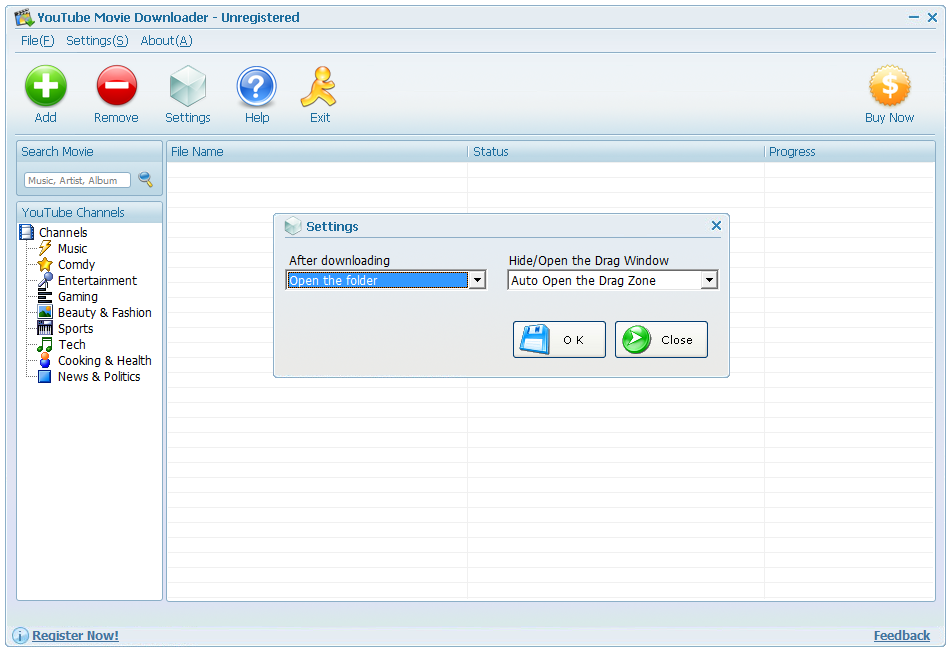Click the green Add plus icon
Screen dimensions: 949x649
pos(46,86)
